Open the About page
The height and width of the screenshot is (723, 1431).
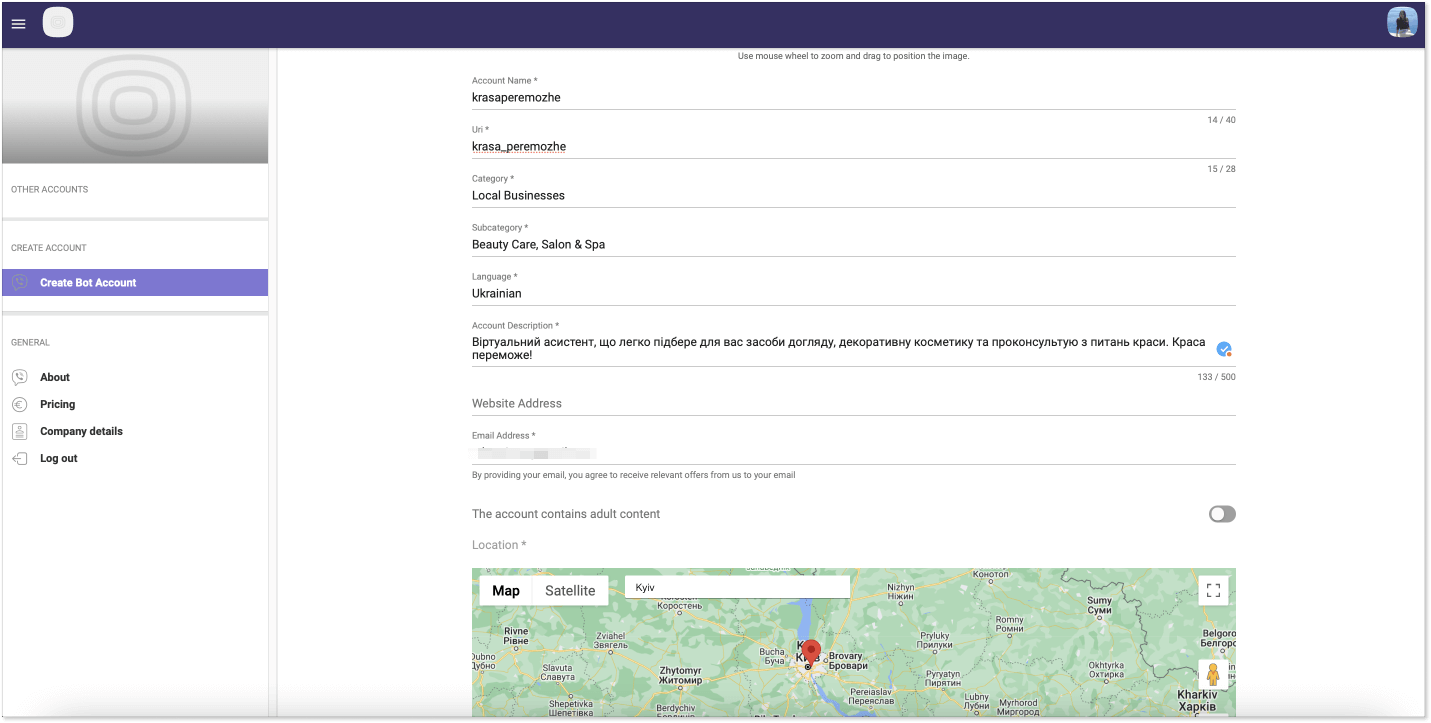[55, 377]
